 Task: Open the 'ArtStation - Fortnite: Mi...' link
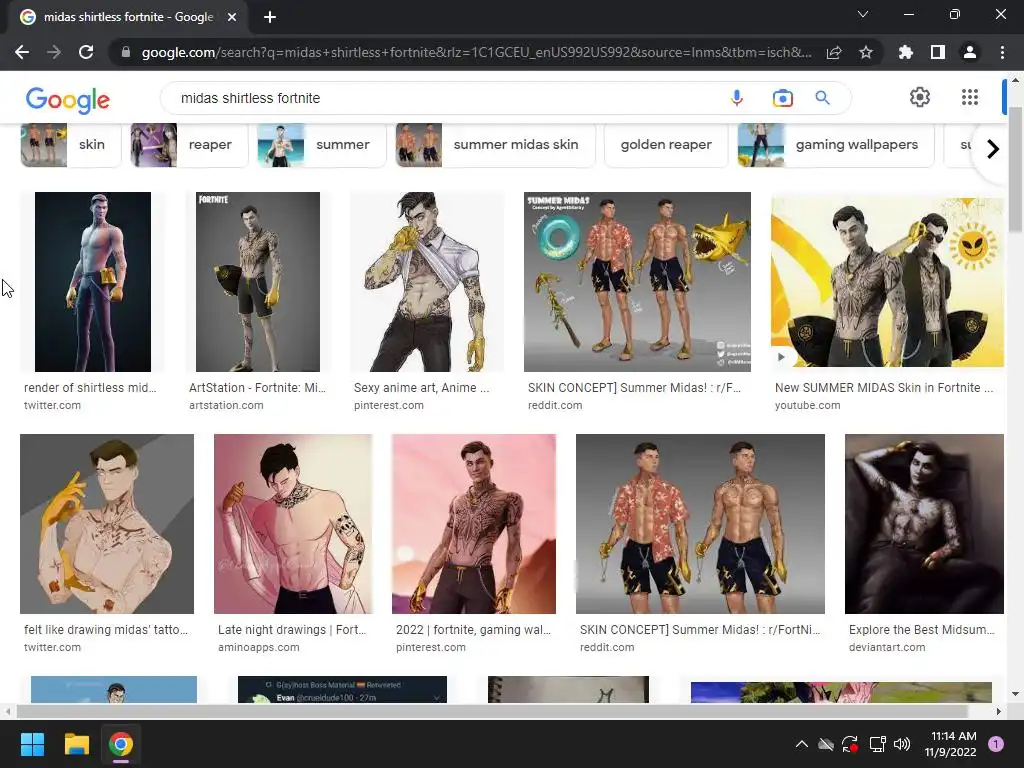[257, 387]
